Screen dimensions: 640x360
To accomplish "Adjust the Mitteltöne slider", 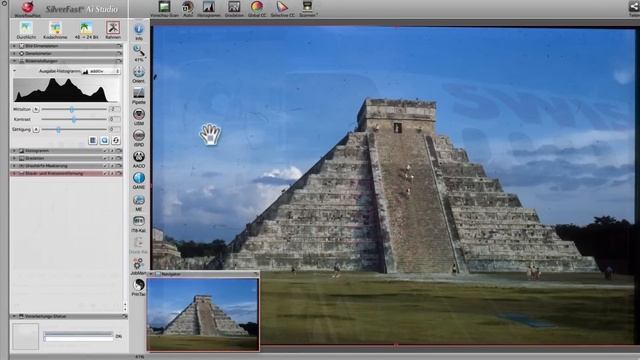I will tap(72, 109).
